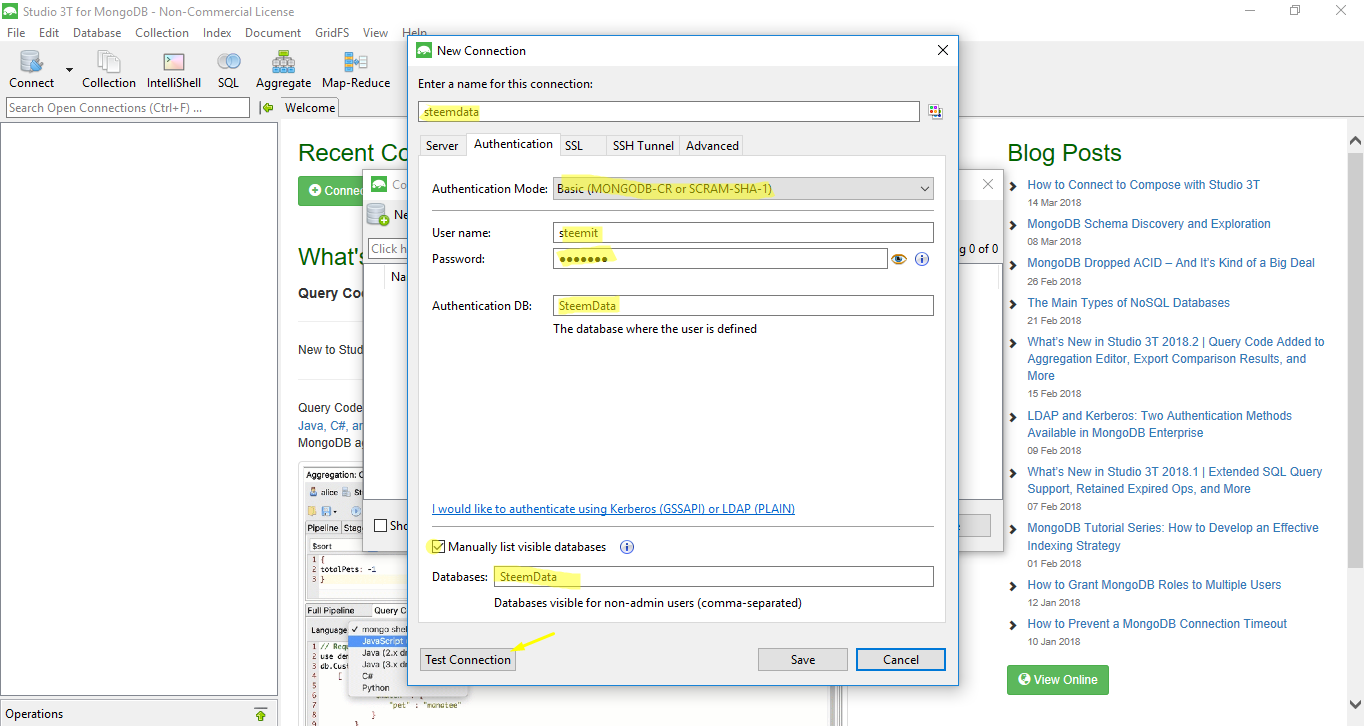Open the What's New in Studio 3T 2018.1 post
The width and height of the screenshot is (1364, 726).
tap(1175, 480)
